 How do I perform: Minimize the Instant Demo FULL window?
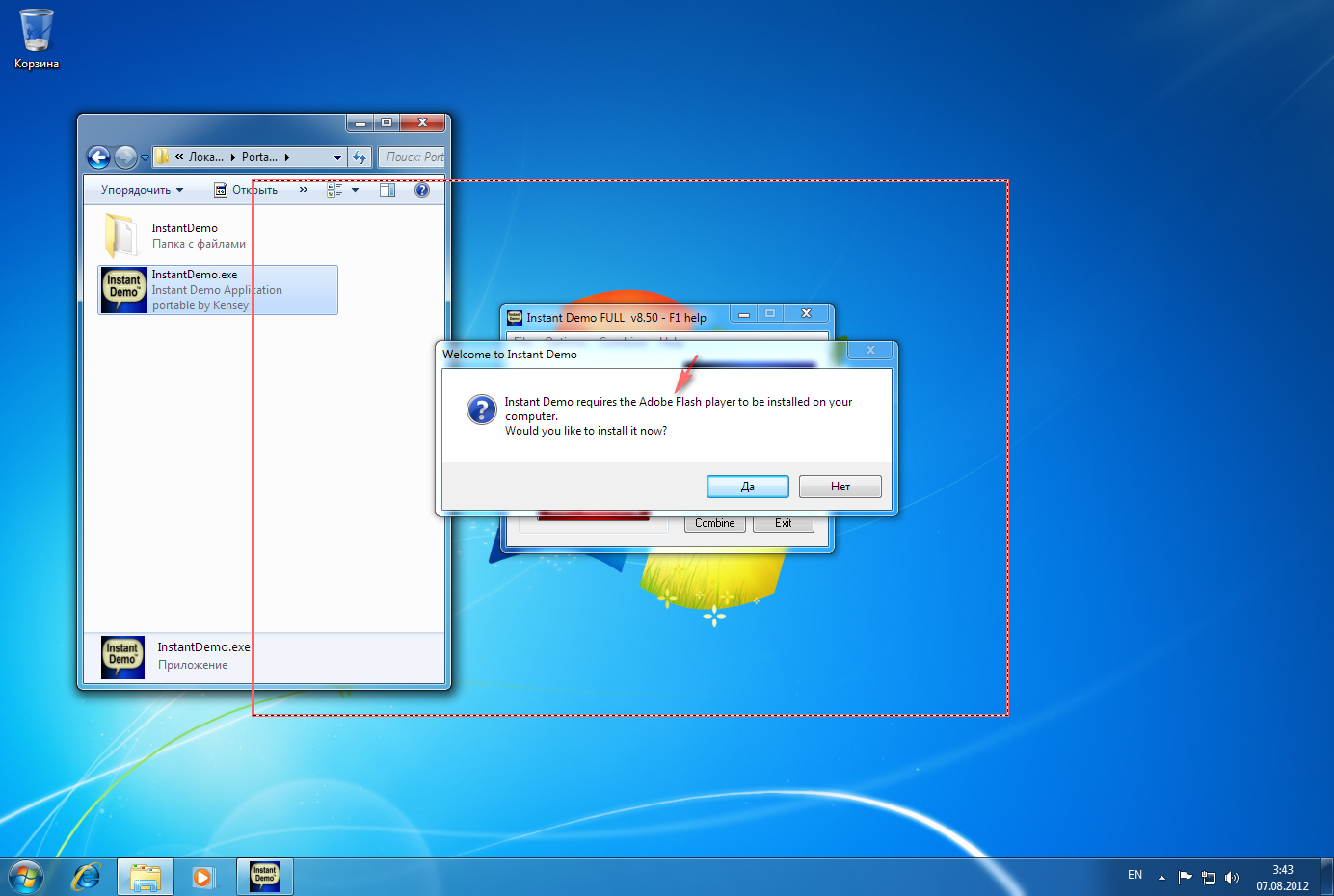click(743, 314)
